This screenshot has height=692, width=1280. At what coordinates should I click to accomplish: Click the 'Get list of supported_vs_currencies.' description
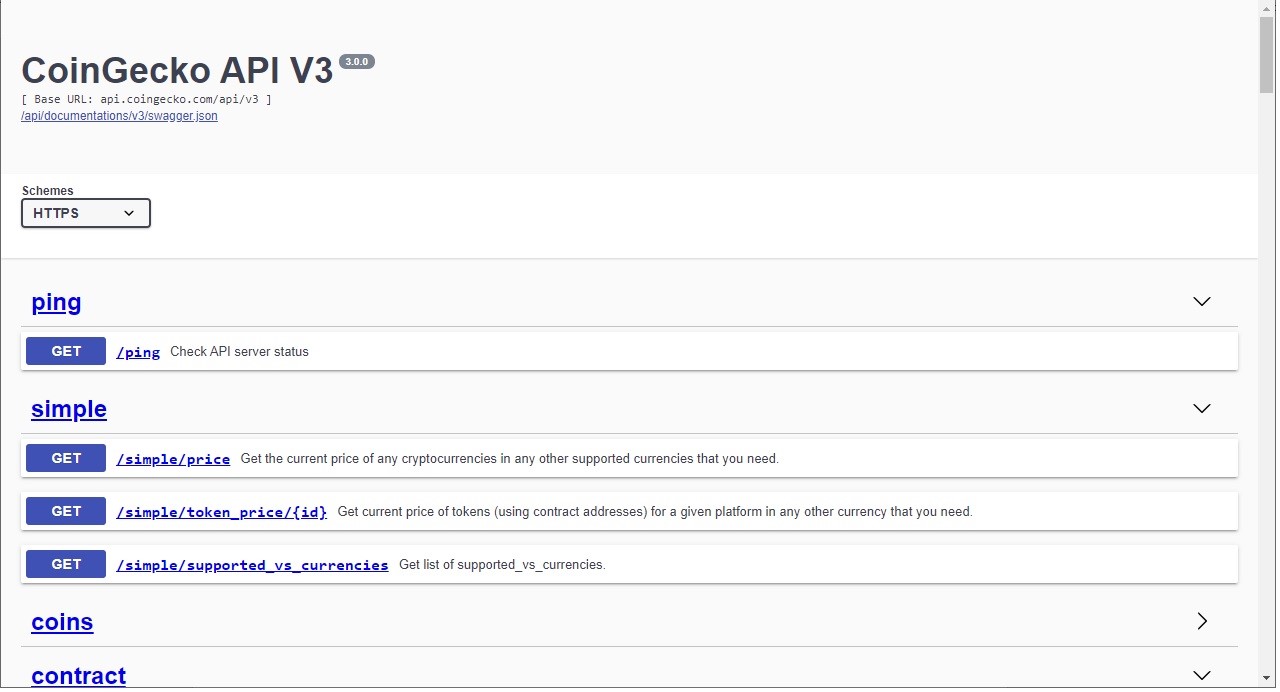pyautogui.click(x=502, y=565)
